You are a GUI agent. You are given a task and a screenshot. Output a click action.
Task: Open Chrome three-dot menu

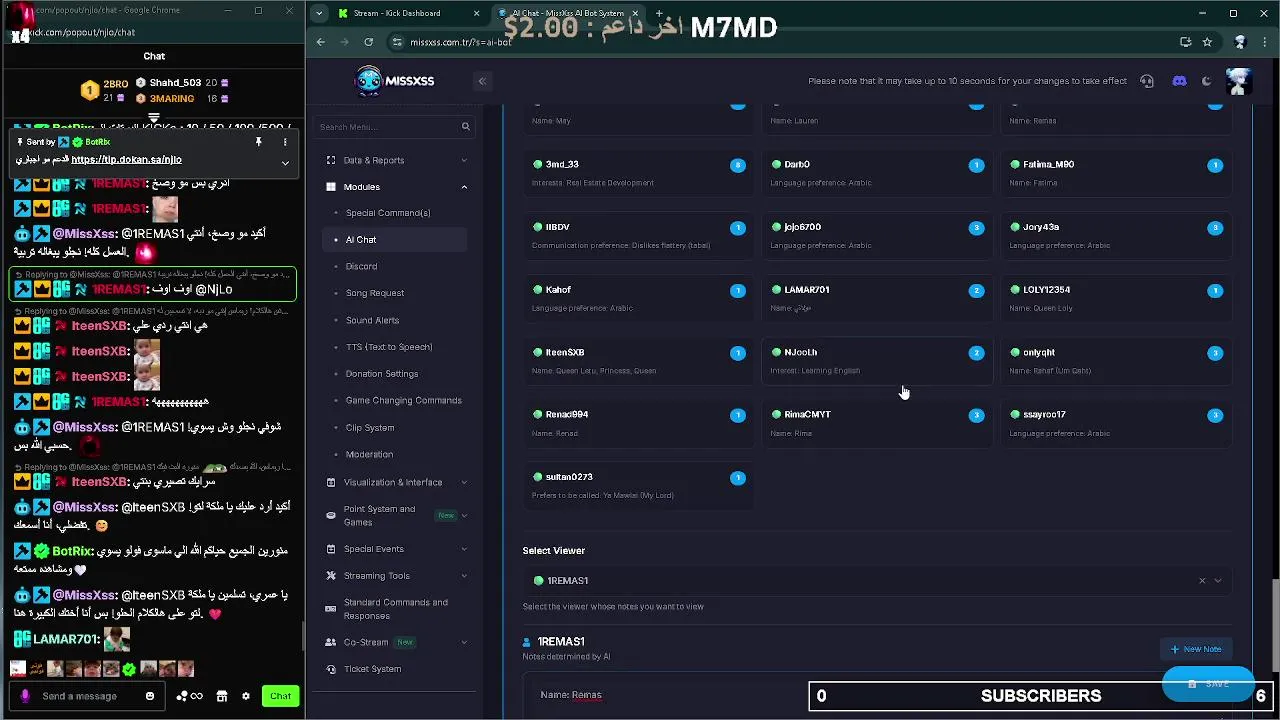(1265, 42)
